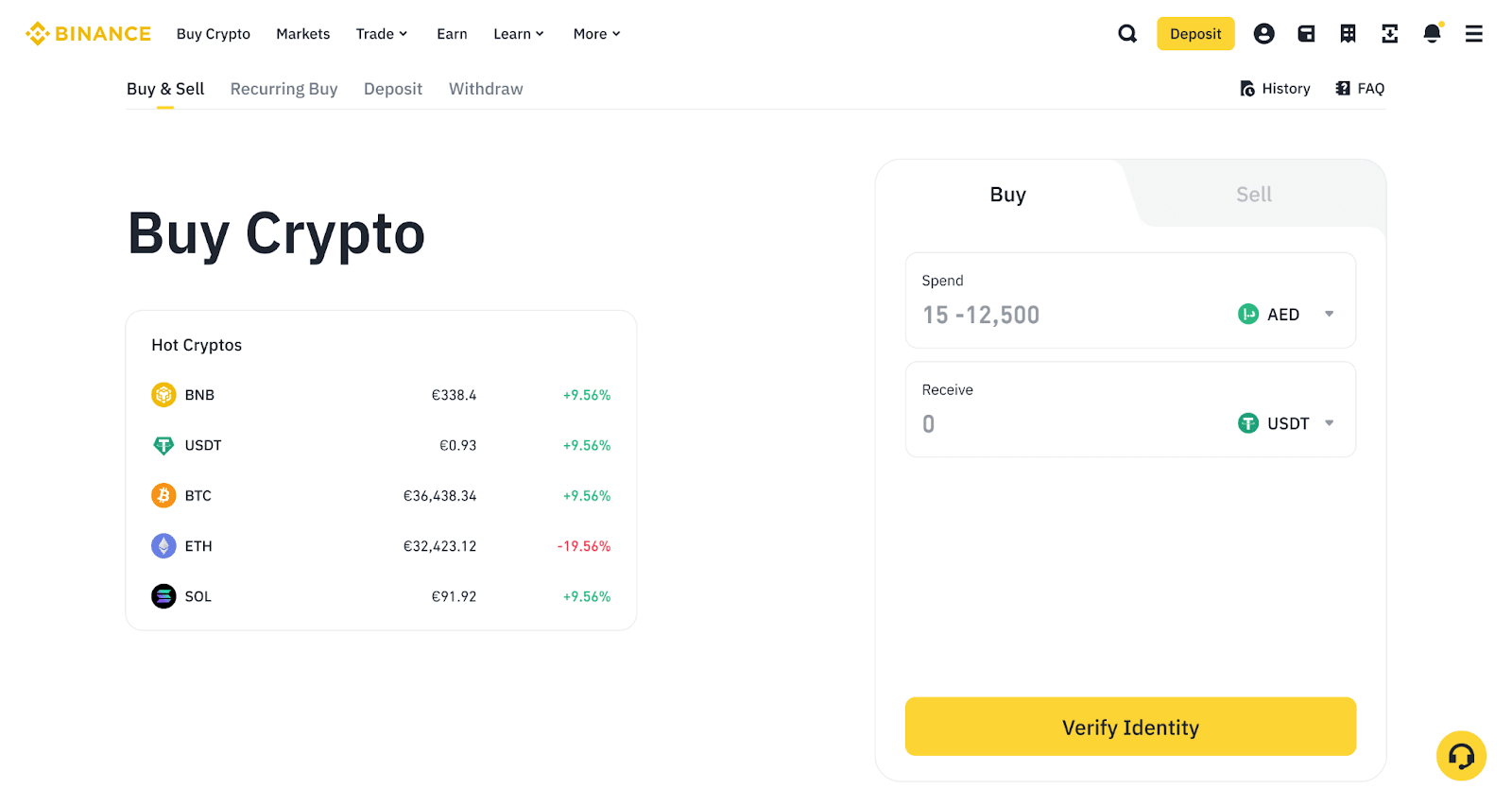Click the download app icon

pos(1389,34)
